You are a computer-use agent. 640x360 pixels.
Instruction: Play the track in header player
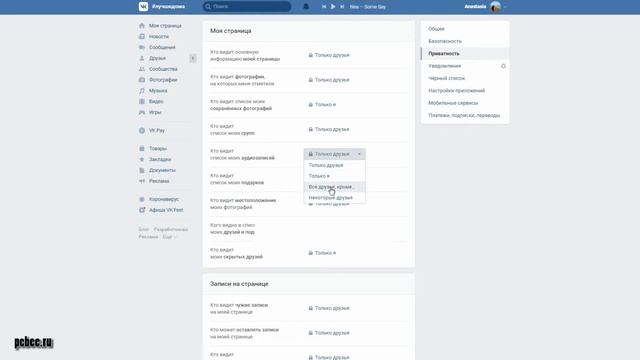pyautogui.click(x=333, y=7)
